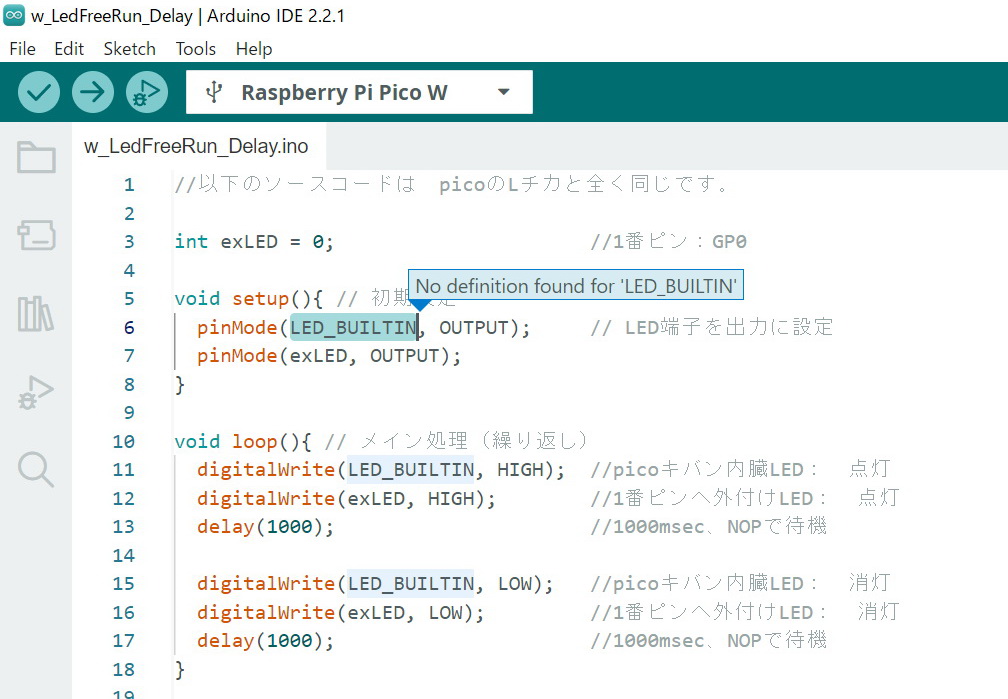Open the Library Manager books icon

point(36,314)
